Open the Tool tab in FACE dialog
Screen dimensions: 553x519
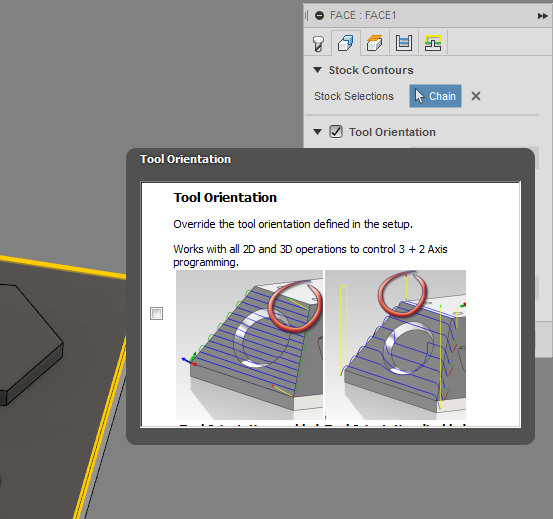pyautogui.click(x=318, y=43)
